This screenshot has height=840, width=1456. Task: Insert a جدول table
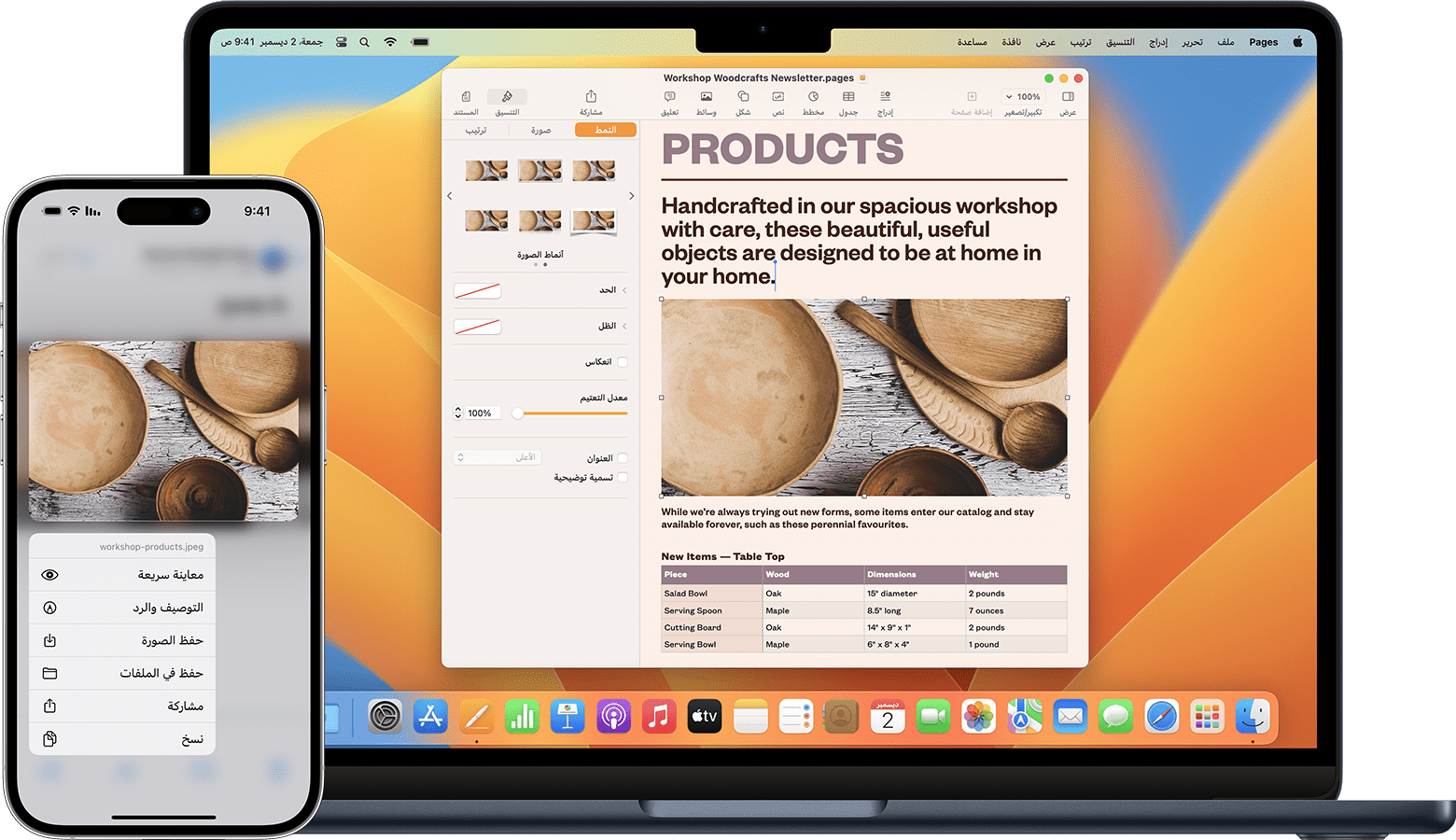pos(848,103)
